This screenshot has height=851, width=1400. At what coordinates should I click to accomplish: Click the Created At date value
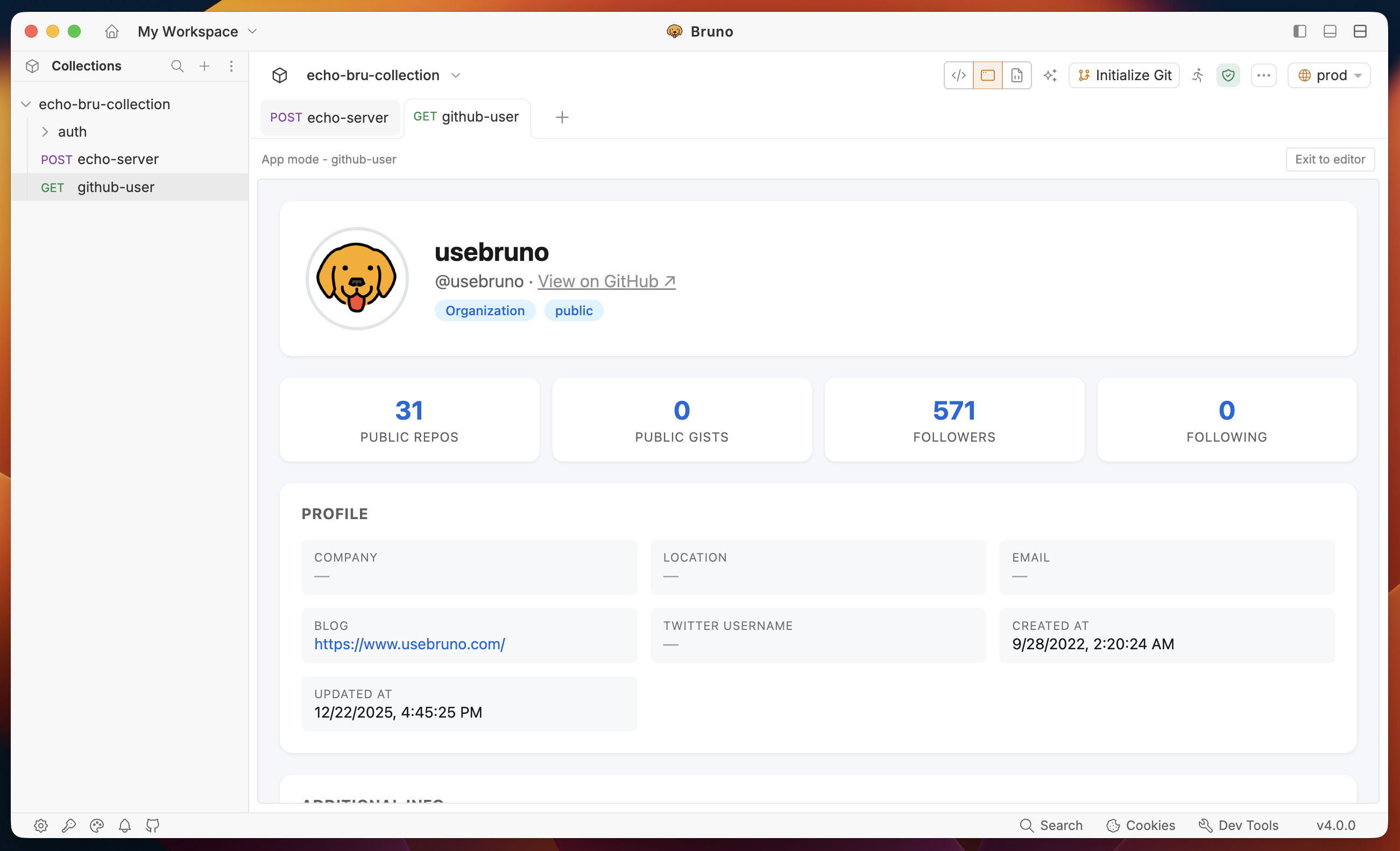tap(1093, 644)
